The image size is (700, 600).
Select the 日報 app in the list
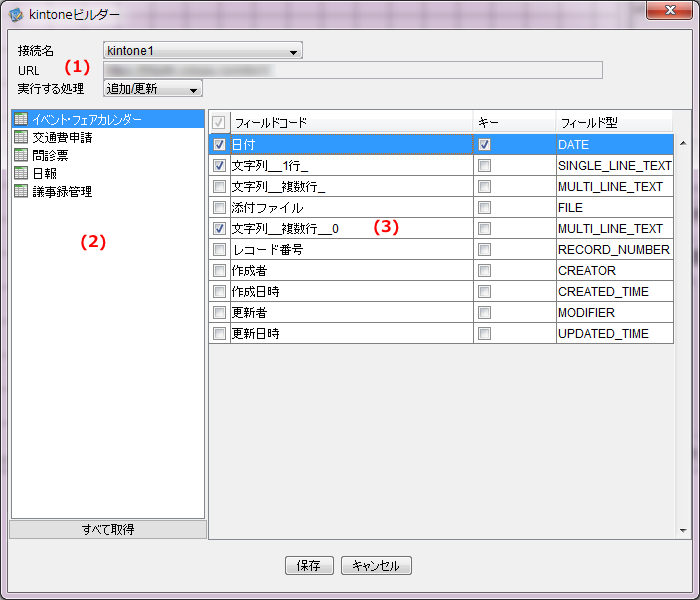pyautogui.click(x=108, y=173)
